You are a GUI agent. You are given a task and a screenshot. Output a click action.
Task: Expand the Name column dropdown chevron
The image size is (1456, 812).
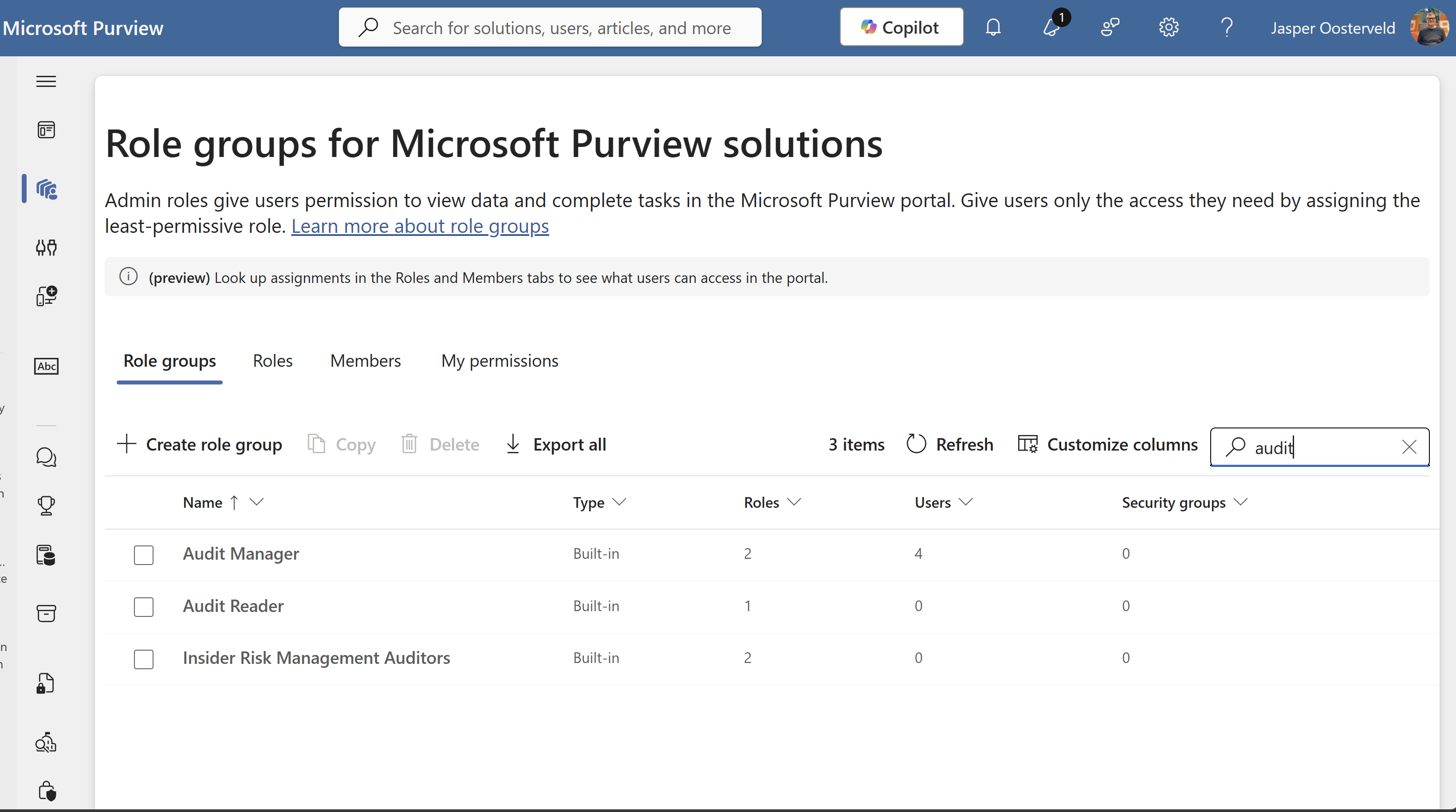(256, 502)
